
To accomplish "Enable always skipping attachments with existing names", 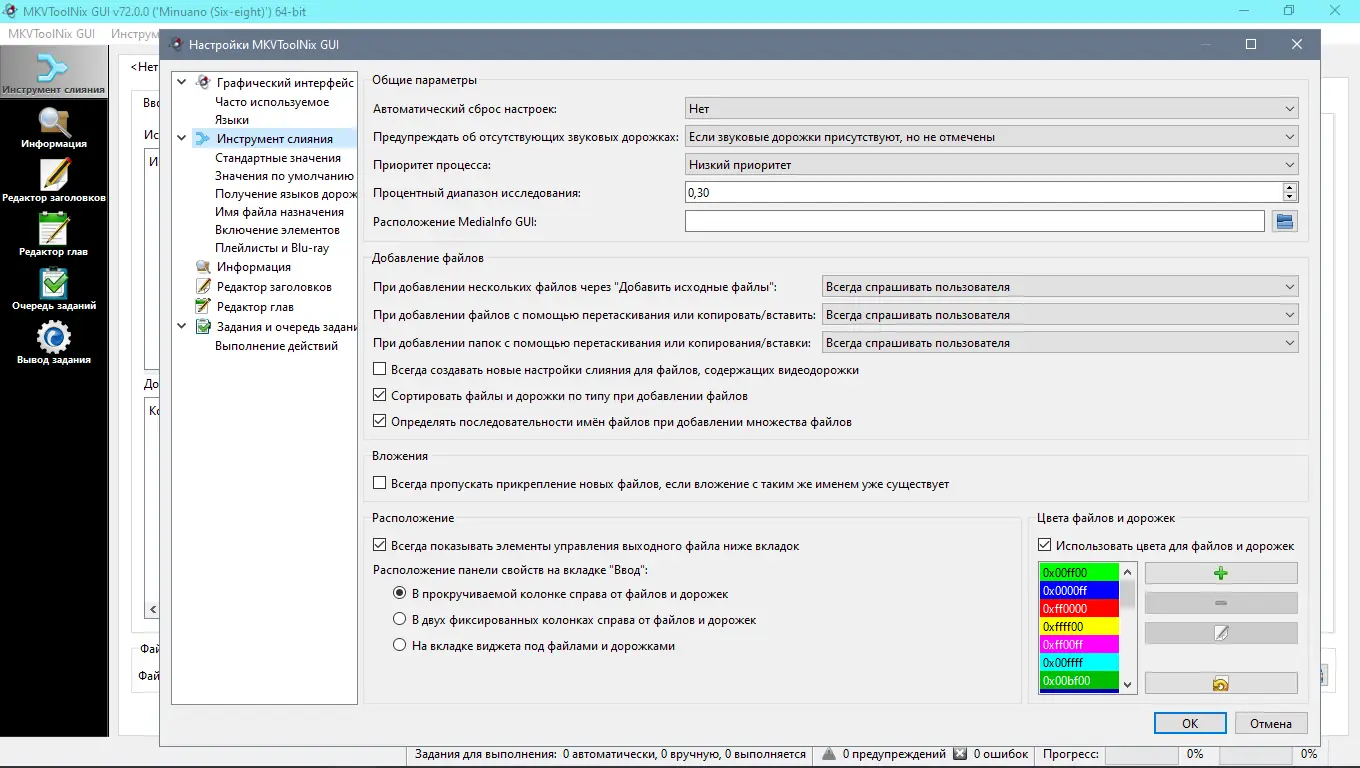I will [x=380, y=482].
